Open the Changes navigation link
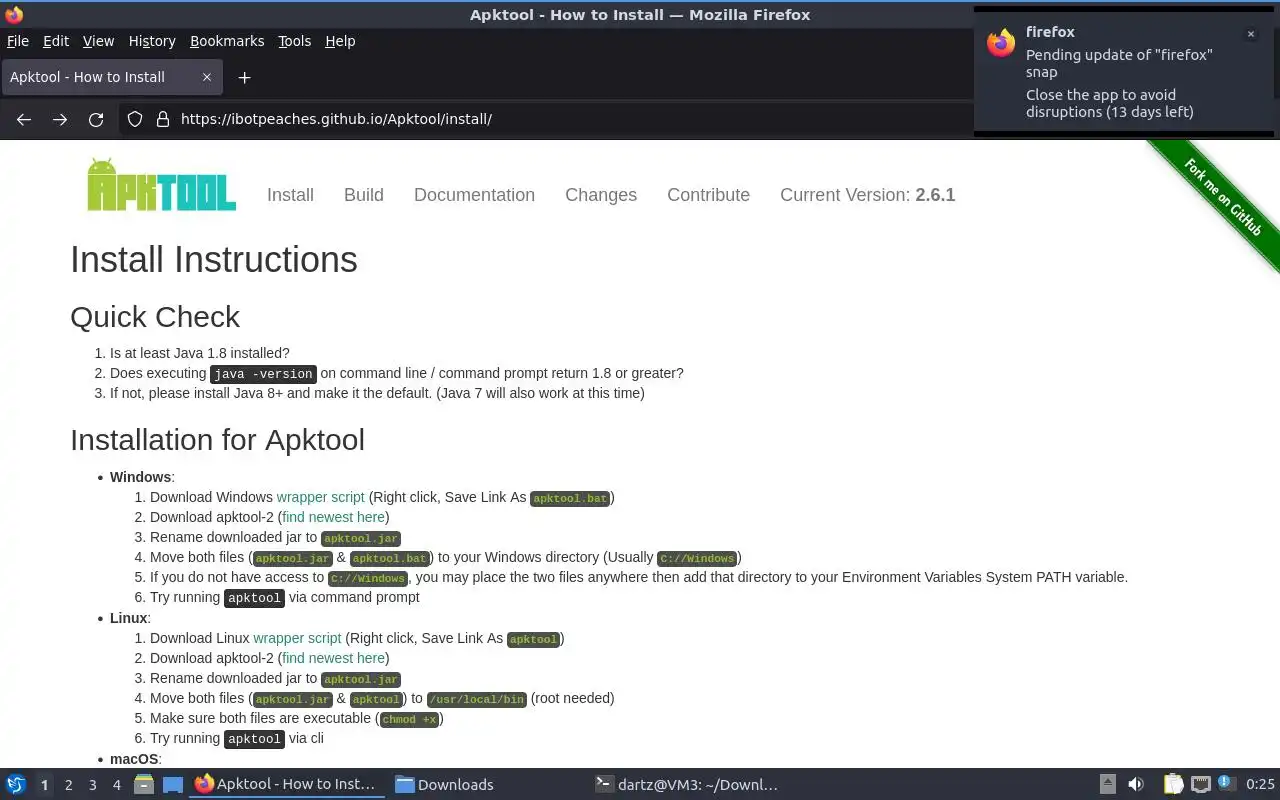Image resolution: width=1280 pixels, height=800 pixels. 601,195
